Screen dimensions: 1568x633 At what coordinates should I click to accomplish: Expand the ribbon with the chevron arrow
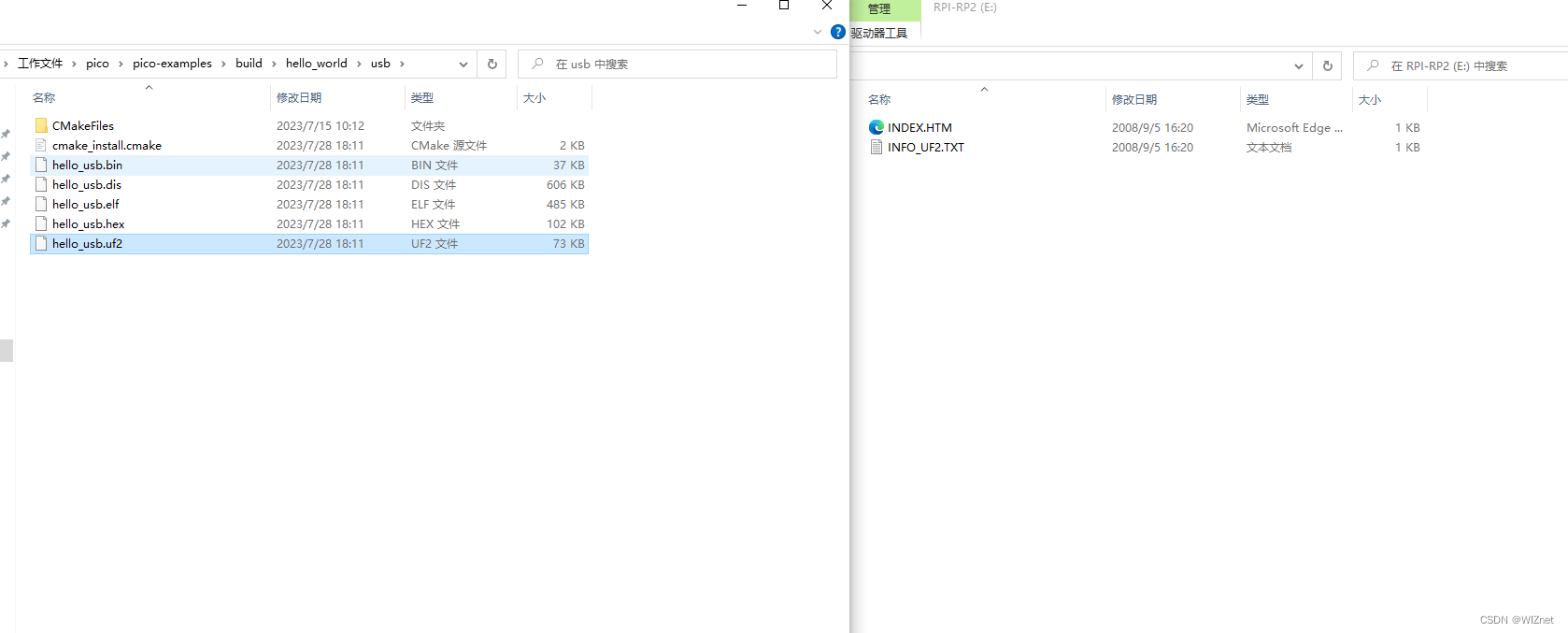coord(818,32)
